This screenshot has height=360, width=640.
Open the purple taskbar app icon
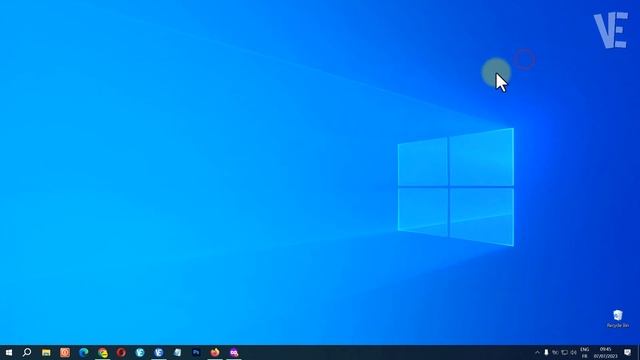234,352
